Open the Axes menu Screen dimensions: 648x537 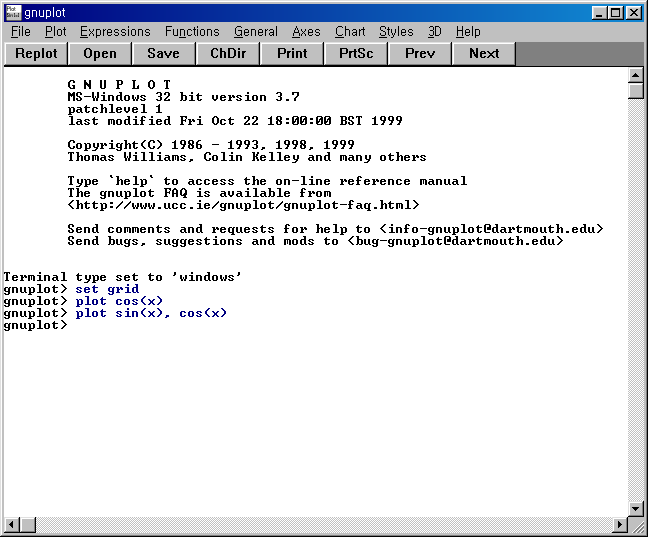click(306, 32)
